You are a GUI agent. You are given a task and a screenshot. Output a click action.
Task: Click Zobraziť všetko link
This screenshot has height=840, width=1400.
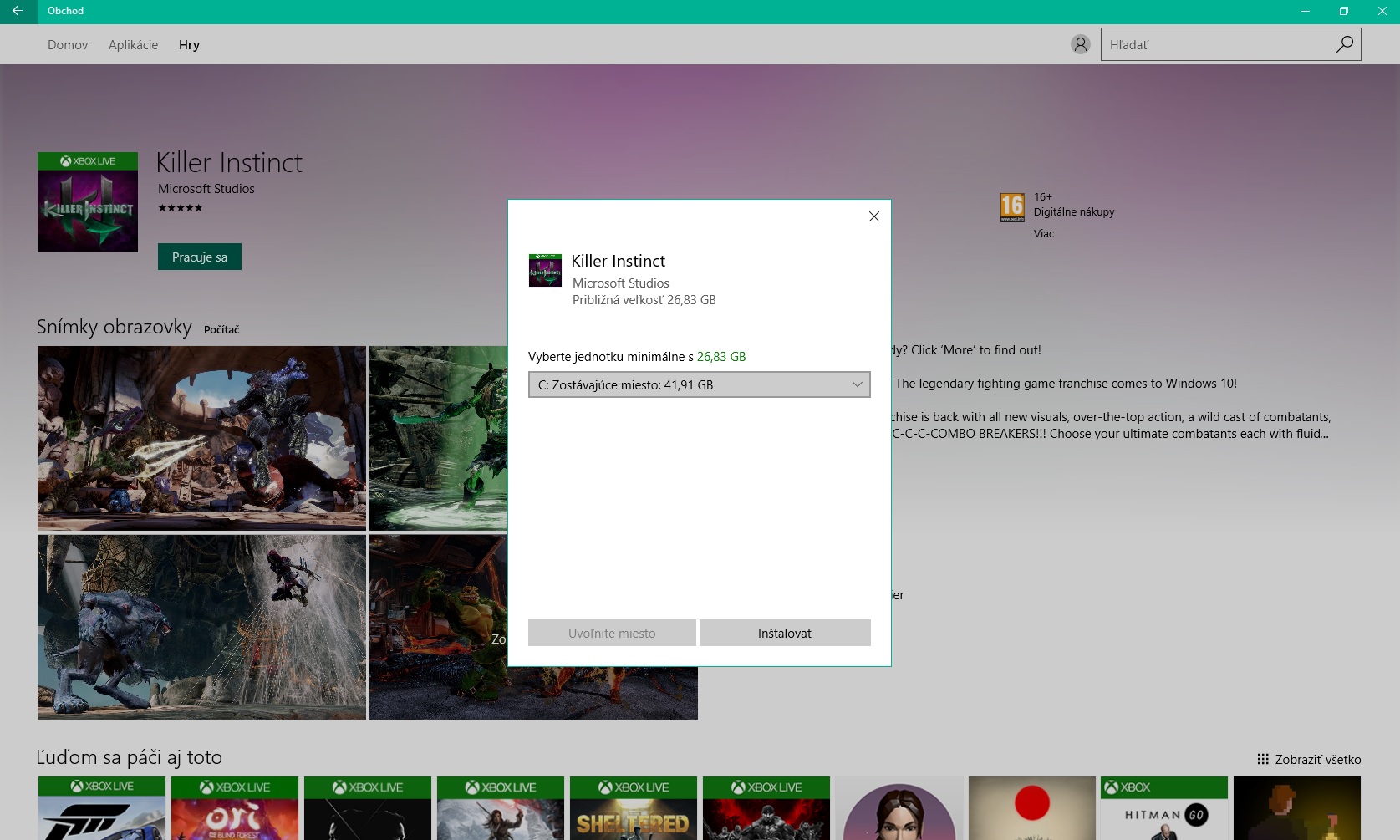1318,759
